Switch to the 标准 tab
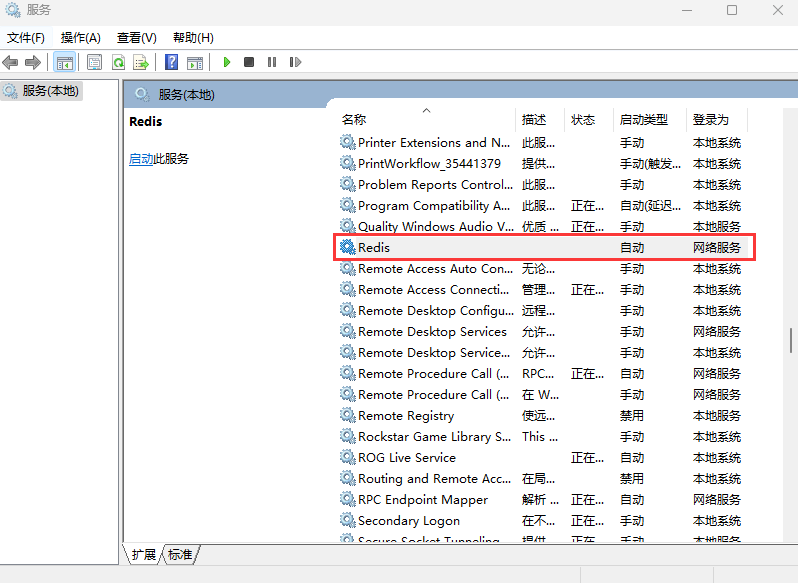 point(180,555)
